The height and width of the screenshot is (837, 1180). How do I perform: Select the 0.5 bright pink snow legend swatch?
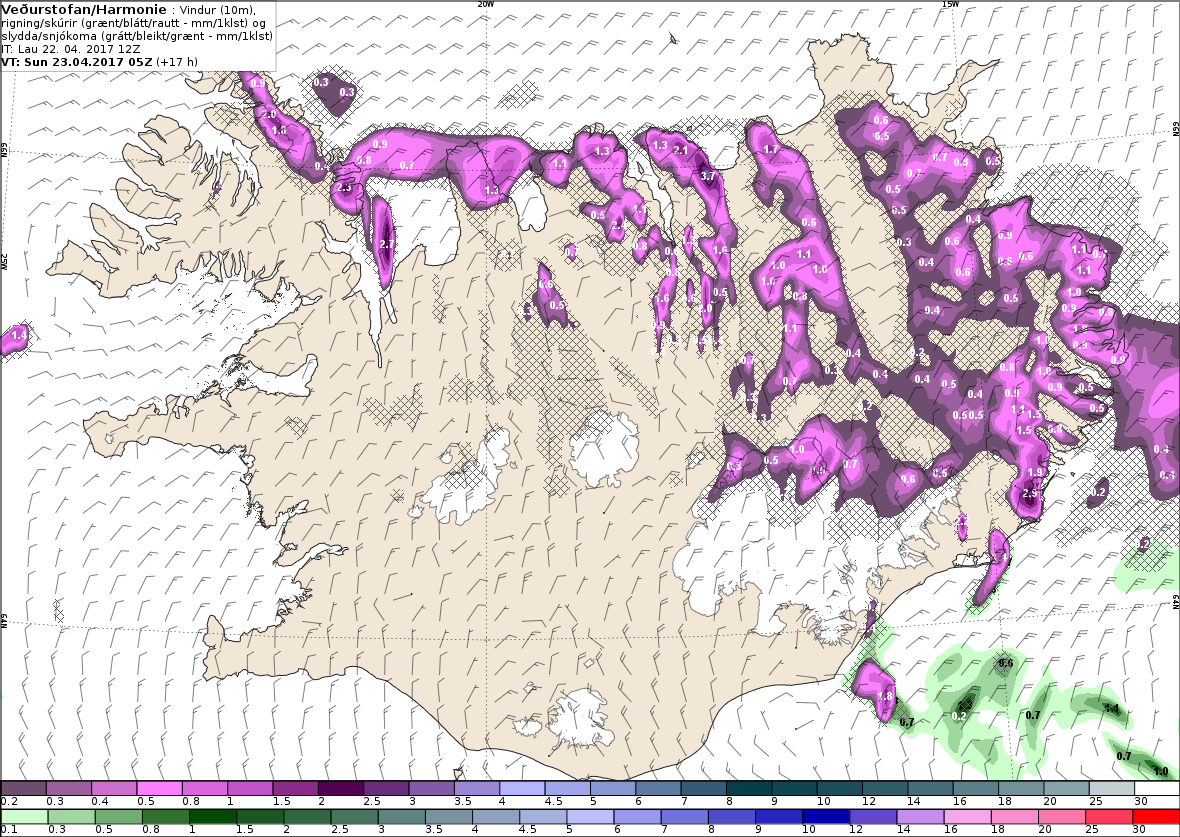[x=160, y=788]
